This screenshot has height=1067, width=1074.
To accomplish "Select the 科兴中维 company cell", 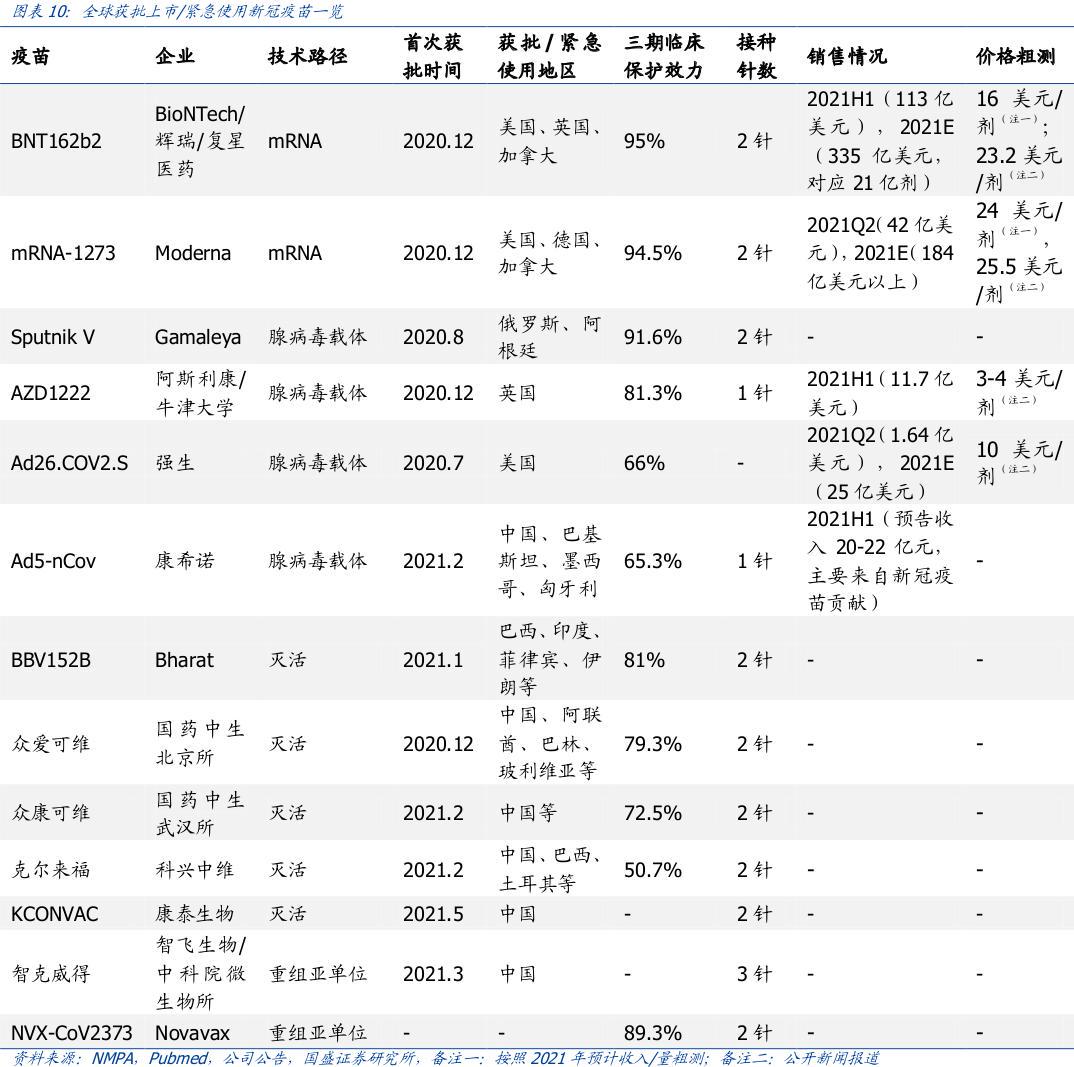I will [x=195, y=870].
